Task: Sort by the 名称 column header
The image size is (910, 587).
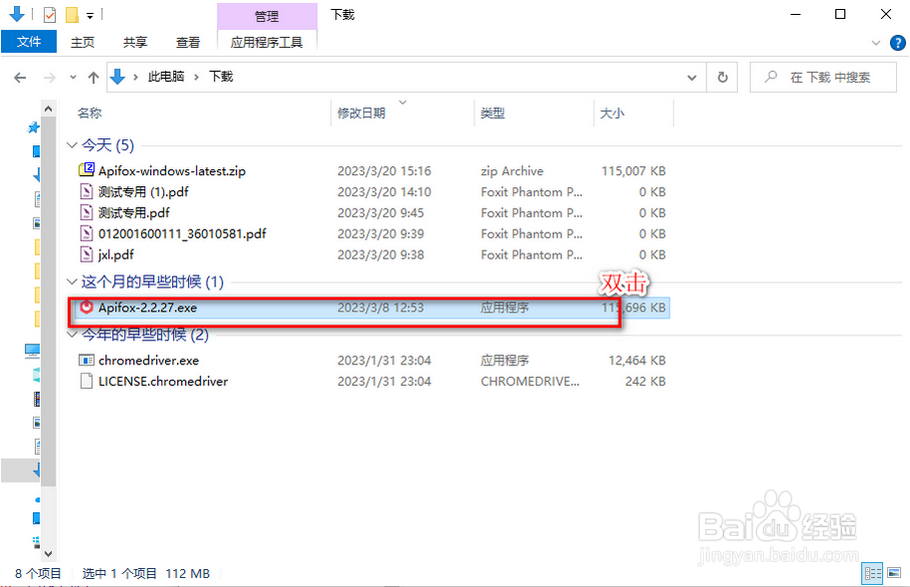Action: click(89, 113)
